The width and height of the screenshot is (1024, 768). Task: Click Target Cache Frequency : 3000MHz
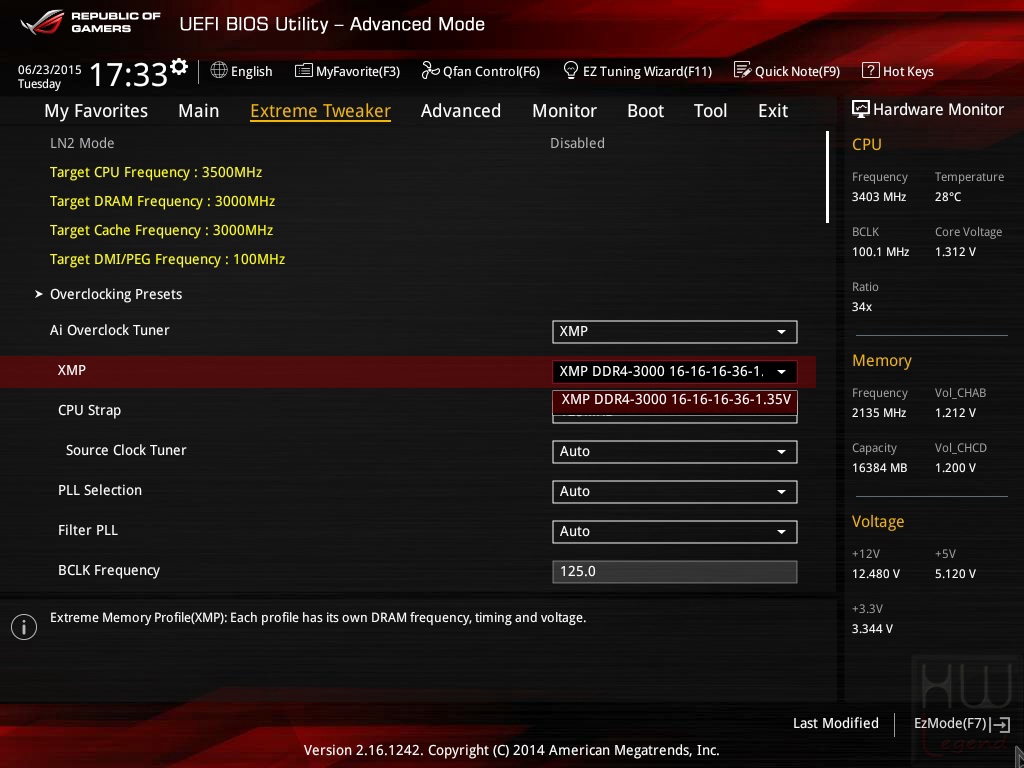click(x=161, y=230)
